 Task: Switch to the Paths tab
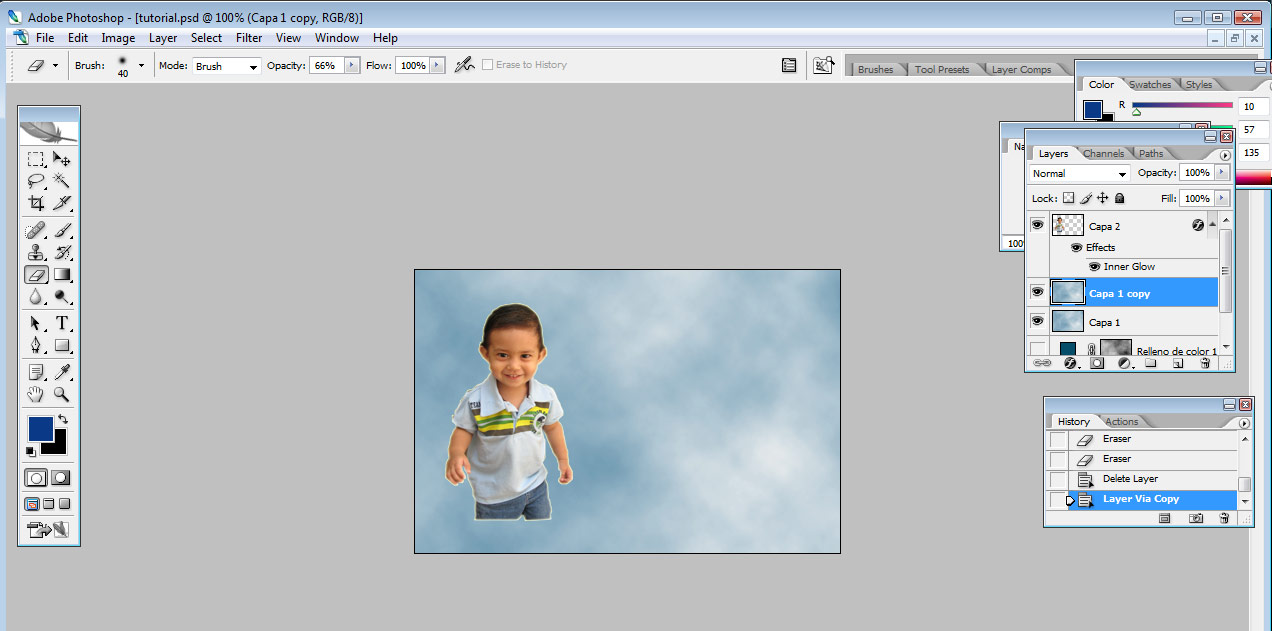[1151, 154]
